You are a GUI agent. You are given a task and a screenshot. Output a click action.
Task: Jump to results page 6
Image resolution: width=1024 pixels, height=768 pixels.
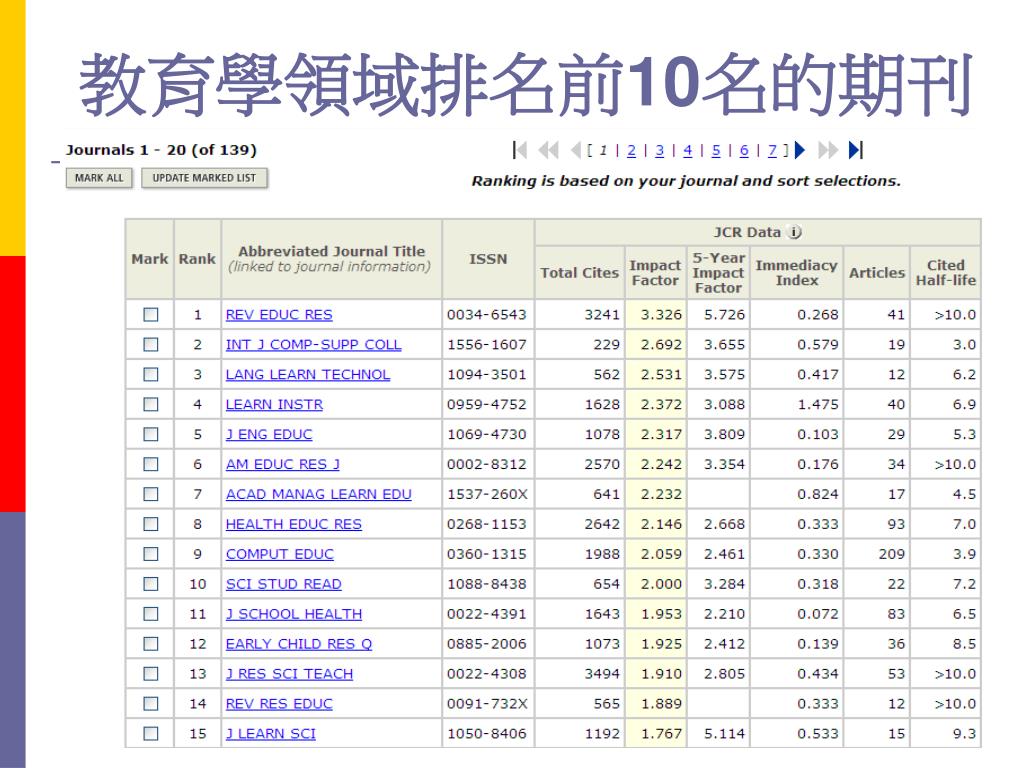point(744,151)
